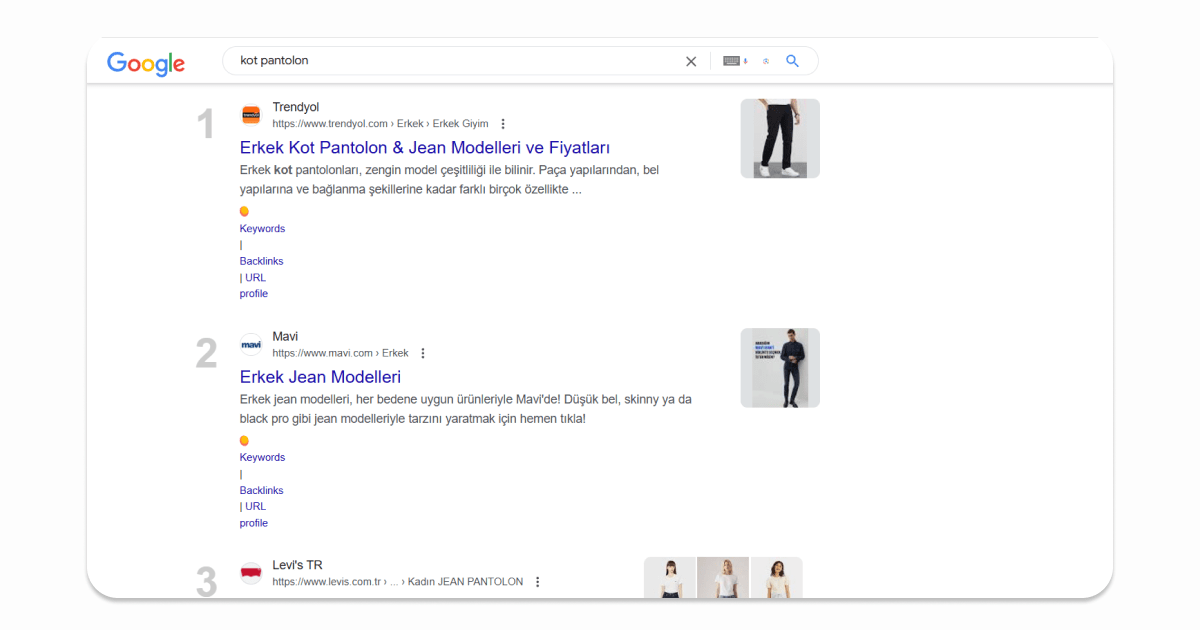Open the three-dot menu beside the Levi's URL
Screen dimensions: 1200x630
click(538, 582)
